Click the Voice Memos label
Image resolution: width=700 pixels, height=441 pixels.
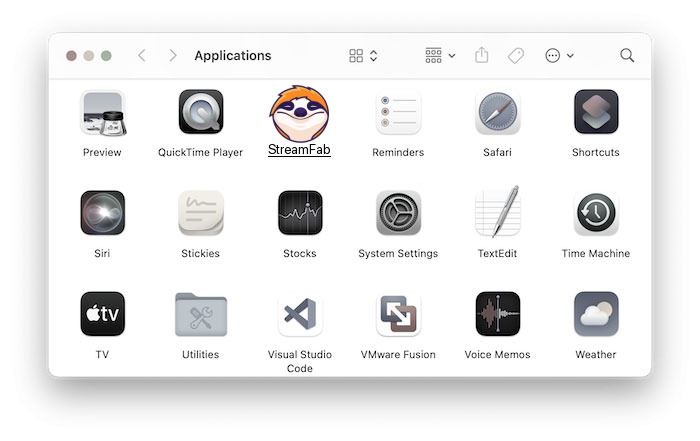tap(497, 354)
